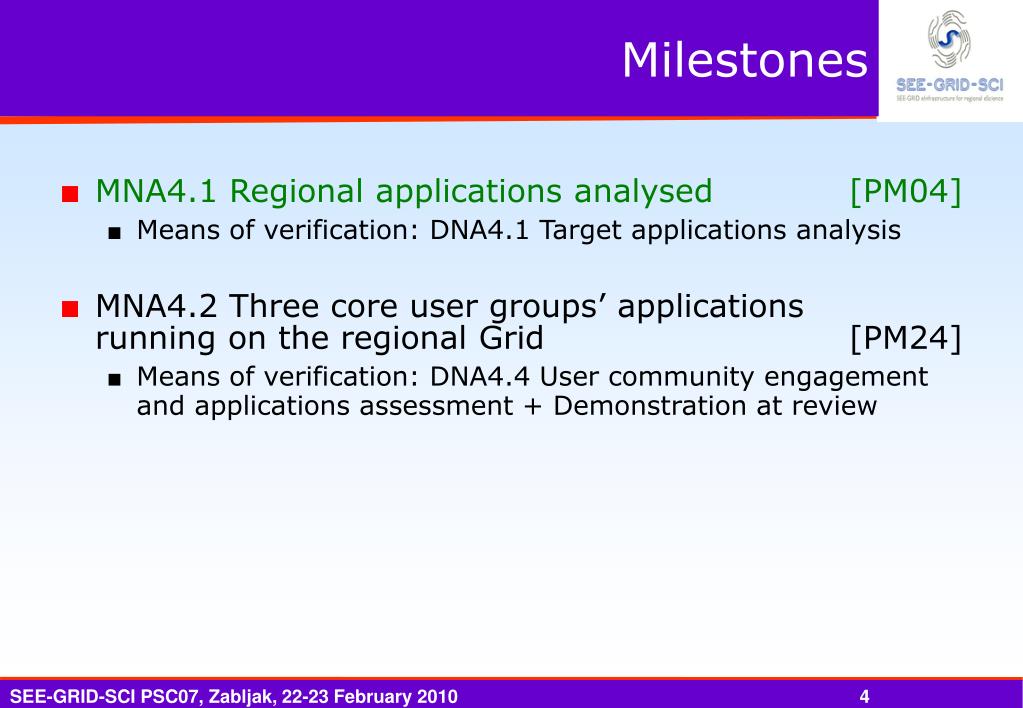Click the "[PM04]" label
Screen dimensions: 1023x708
pos(906,191)
